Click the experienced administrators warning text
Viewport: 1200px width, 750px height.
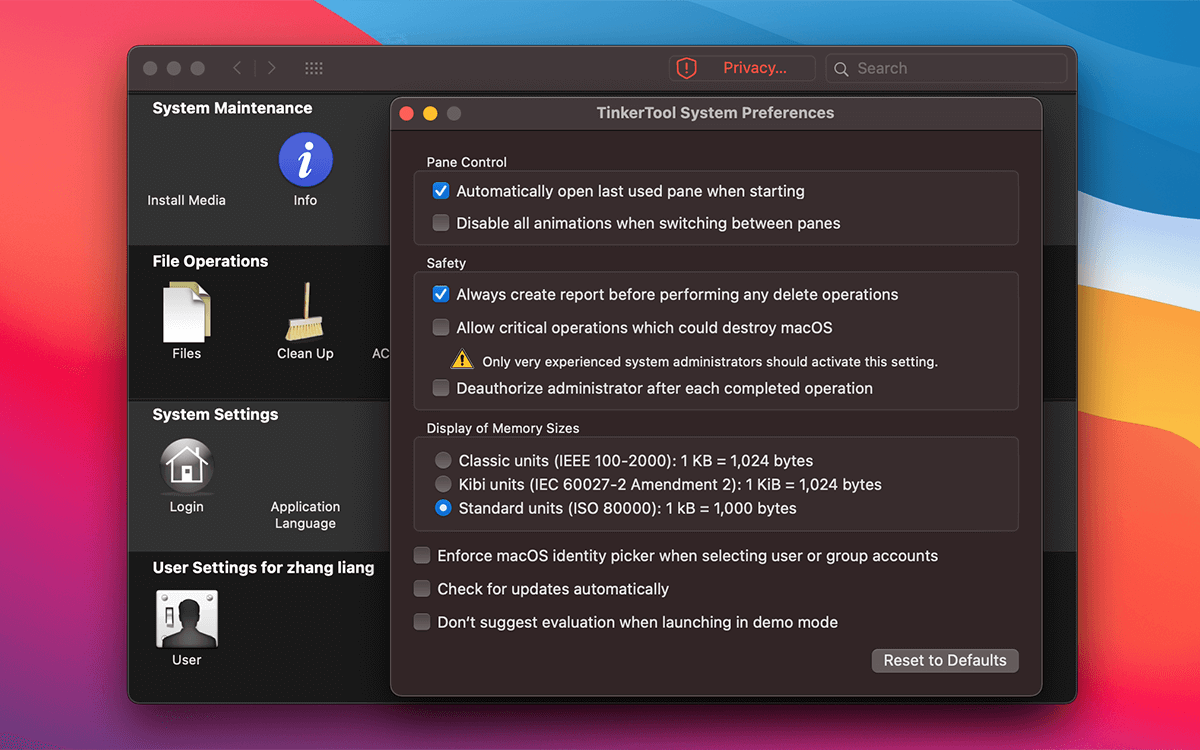tap(710, 362)
